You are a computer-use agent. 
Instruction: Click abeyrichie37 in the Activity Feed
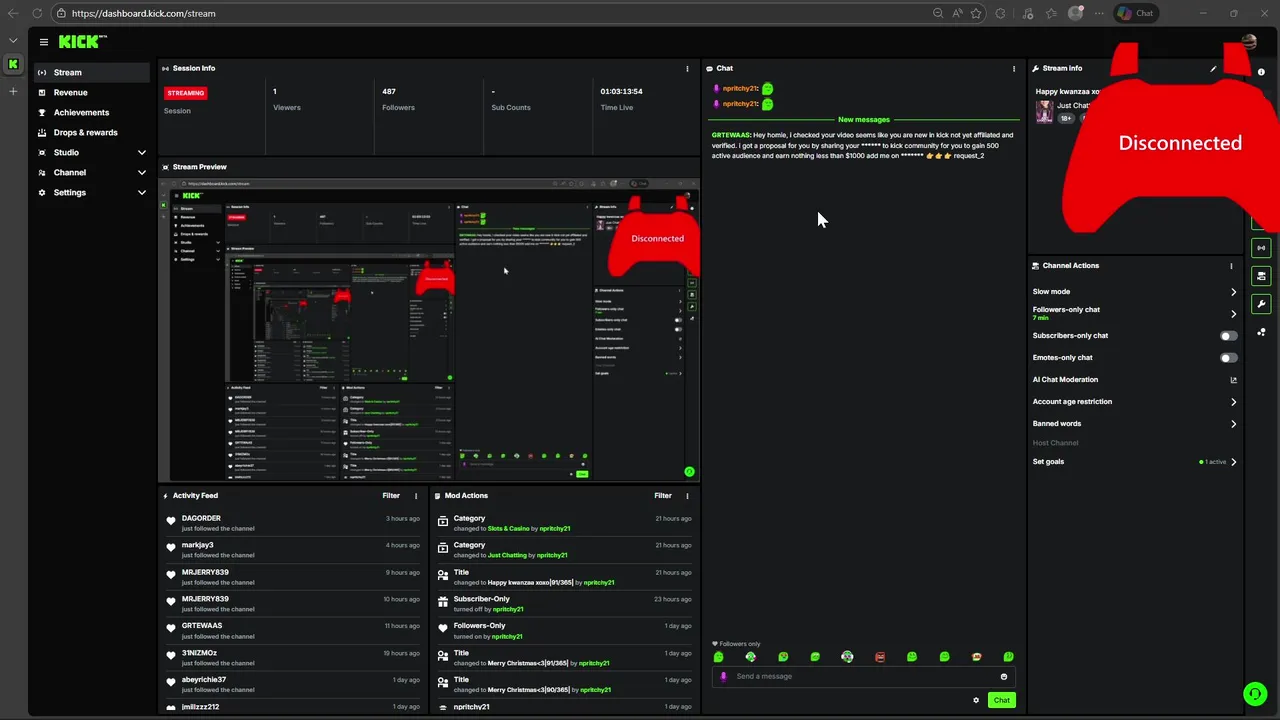(204, 680)
